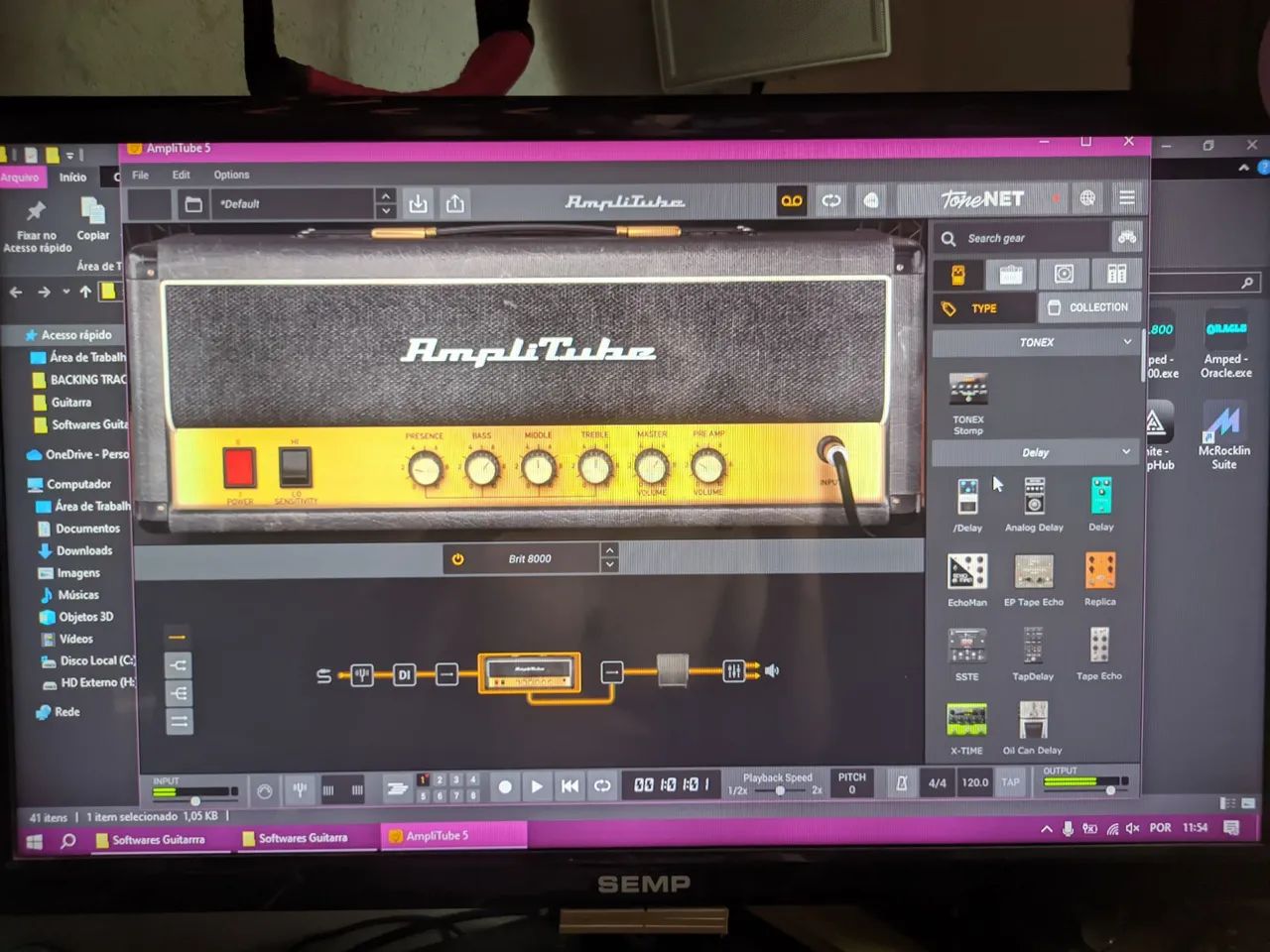Switch to the COLLECTION tab
This screenshot has height=952, width=1270.
pos(1089,307)
